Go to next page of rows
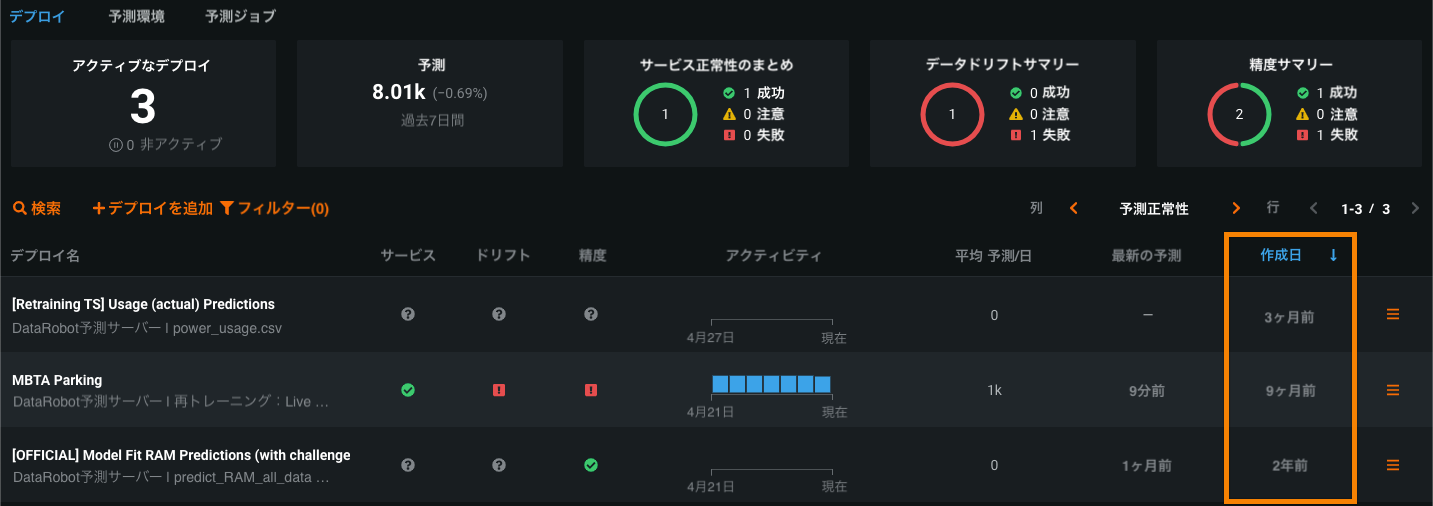This screenshot has width=1433, height=506. [1415, 208]
